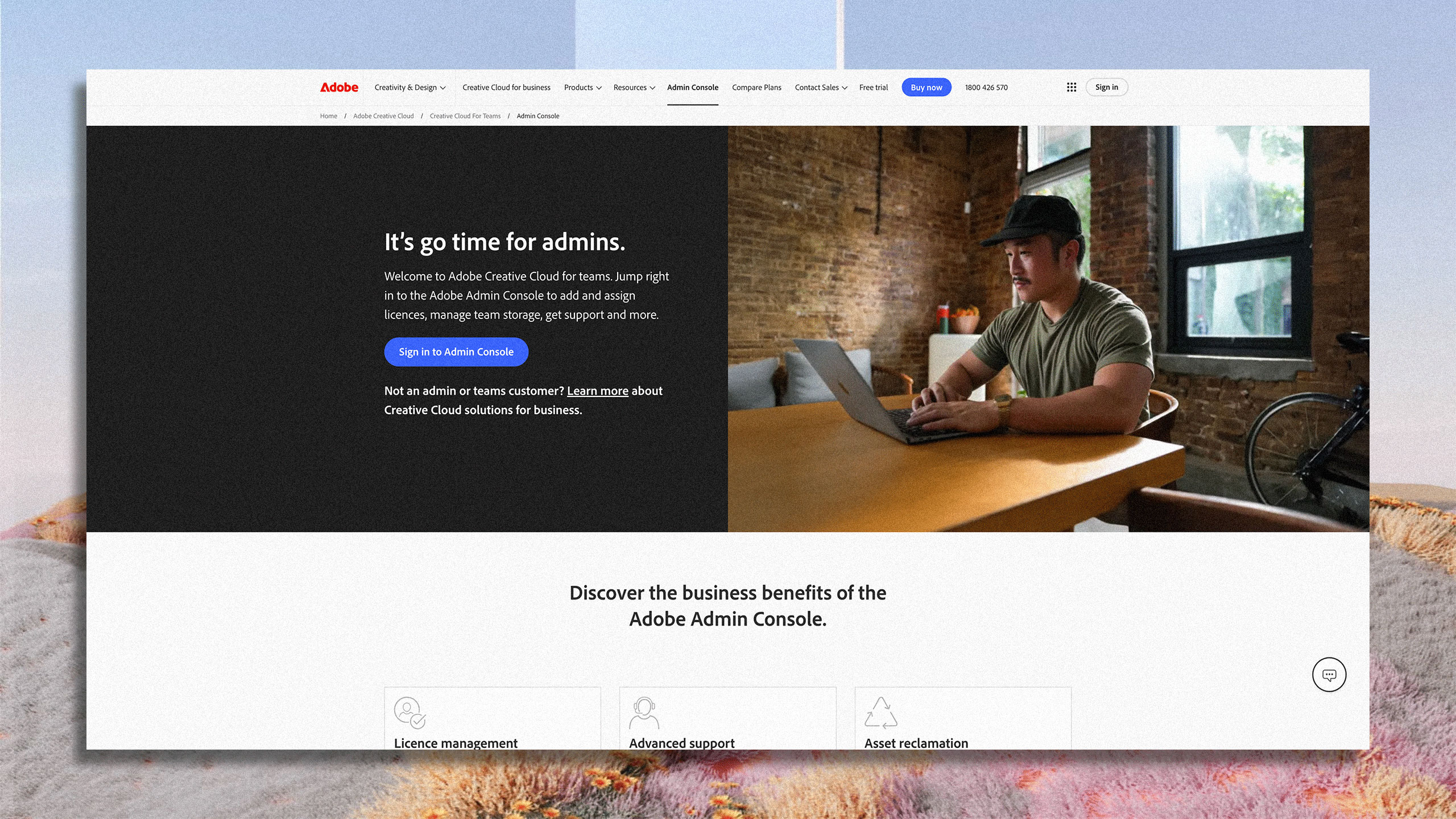Click the "Discover the business benefits" heading
Screen dimensions: 1456x819
(727, 606)
